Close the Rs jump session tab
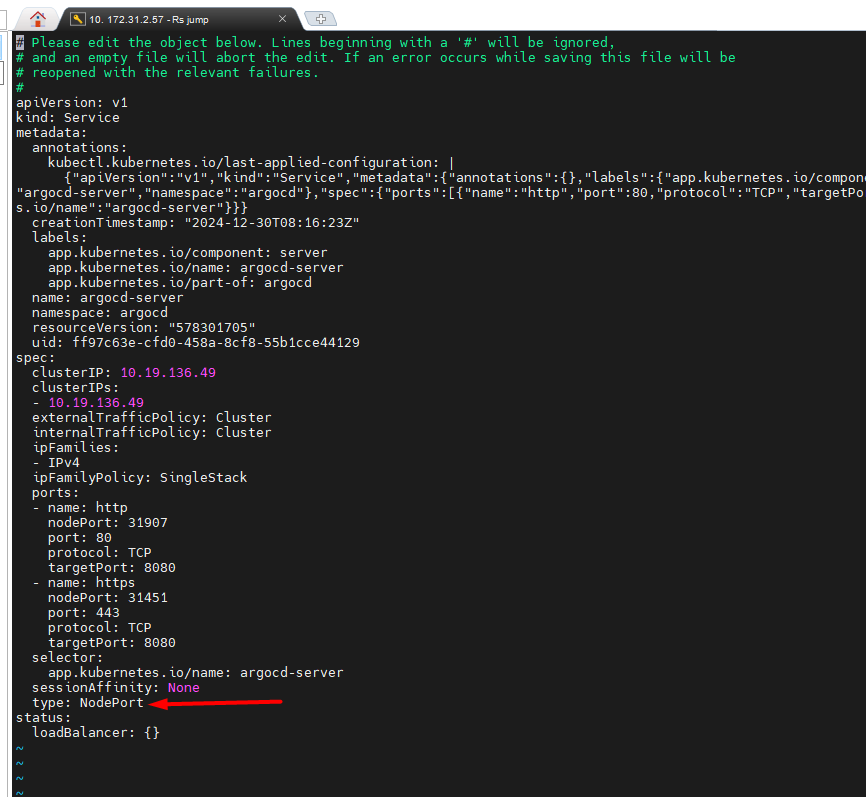 pos(282,19)
